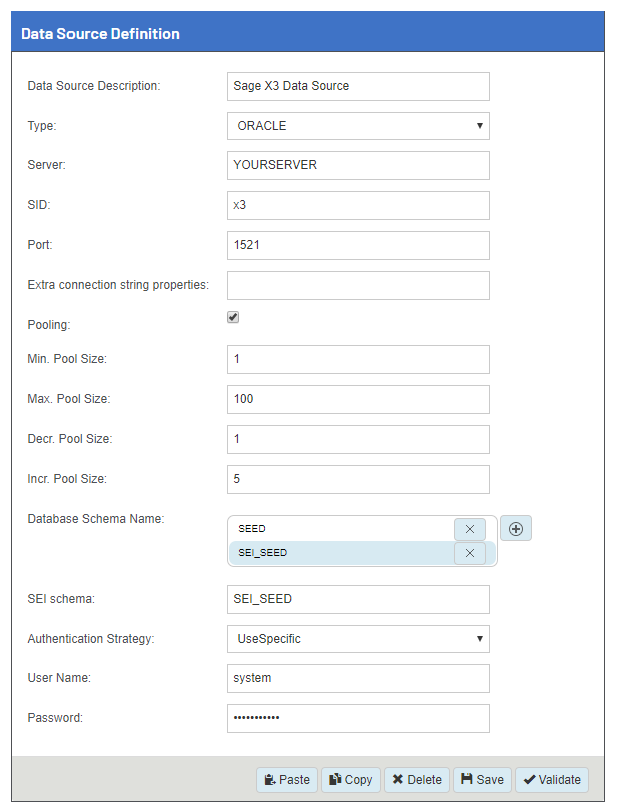617x802 pixels.
Task: Validate the data source connection
Action: 552,780
